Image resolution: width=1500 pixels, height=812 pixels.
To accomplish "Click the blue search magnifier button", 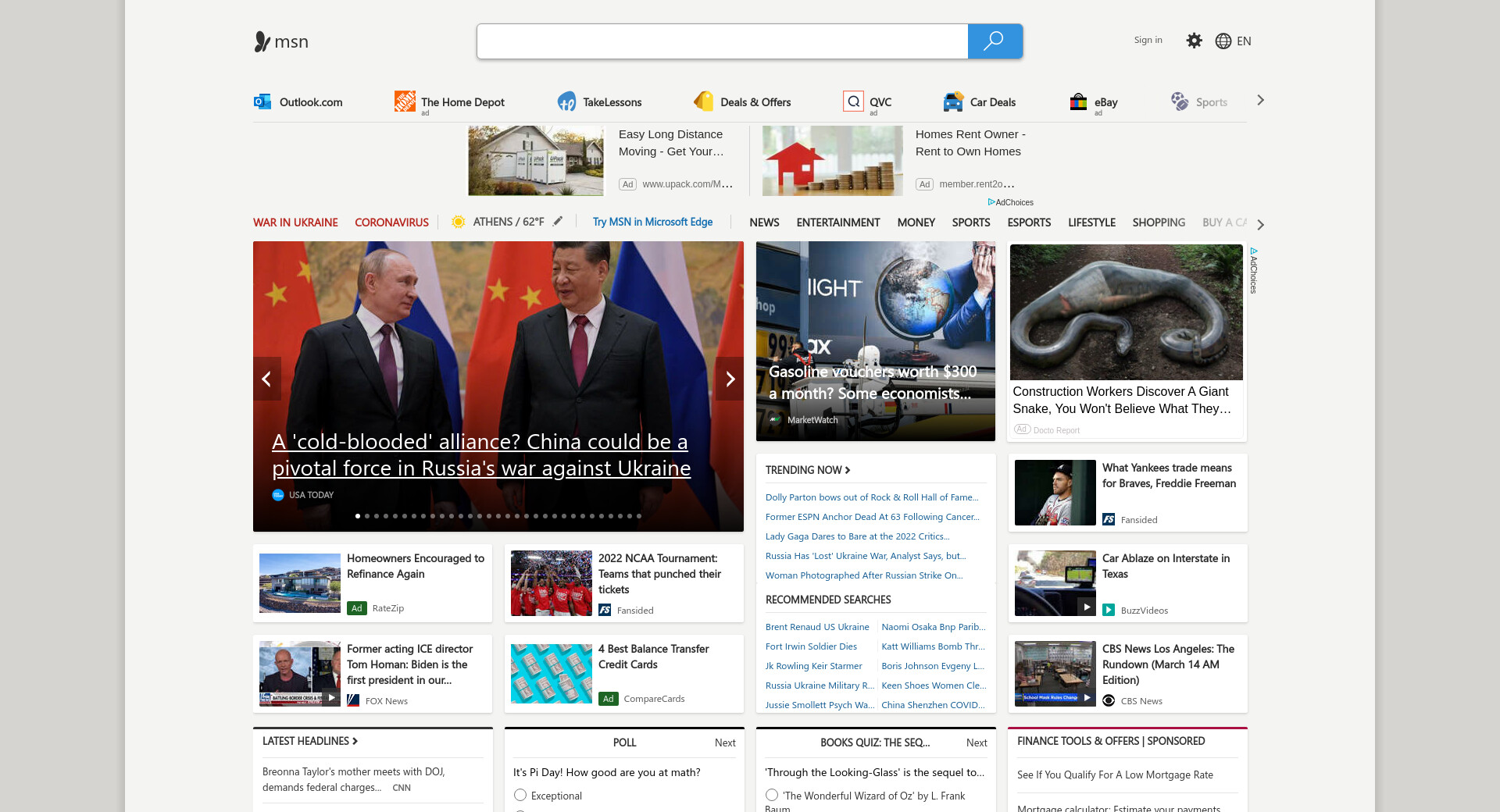I will click(995, 41).
